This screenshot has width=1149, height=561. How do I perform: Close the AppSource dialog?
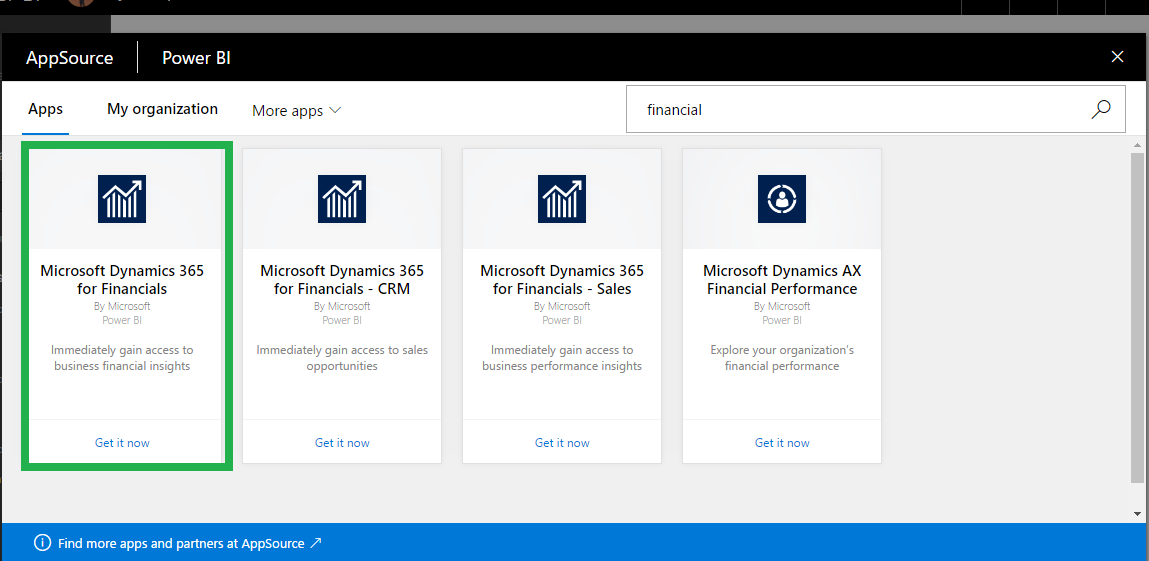[1117, 56]
